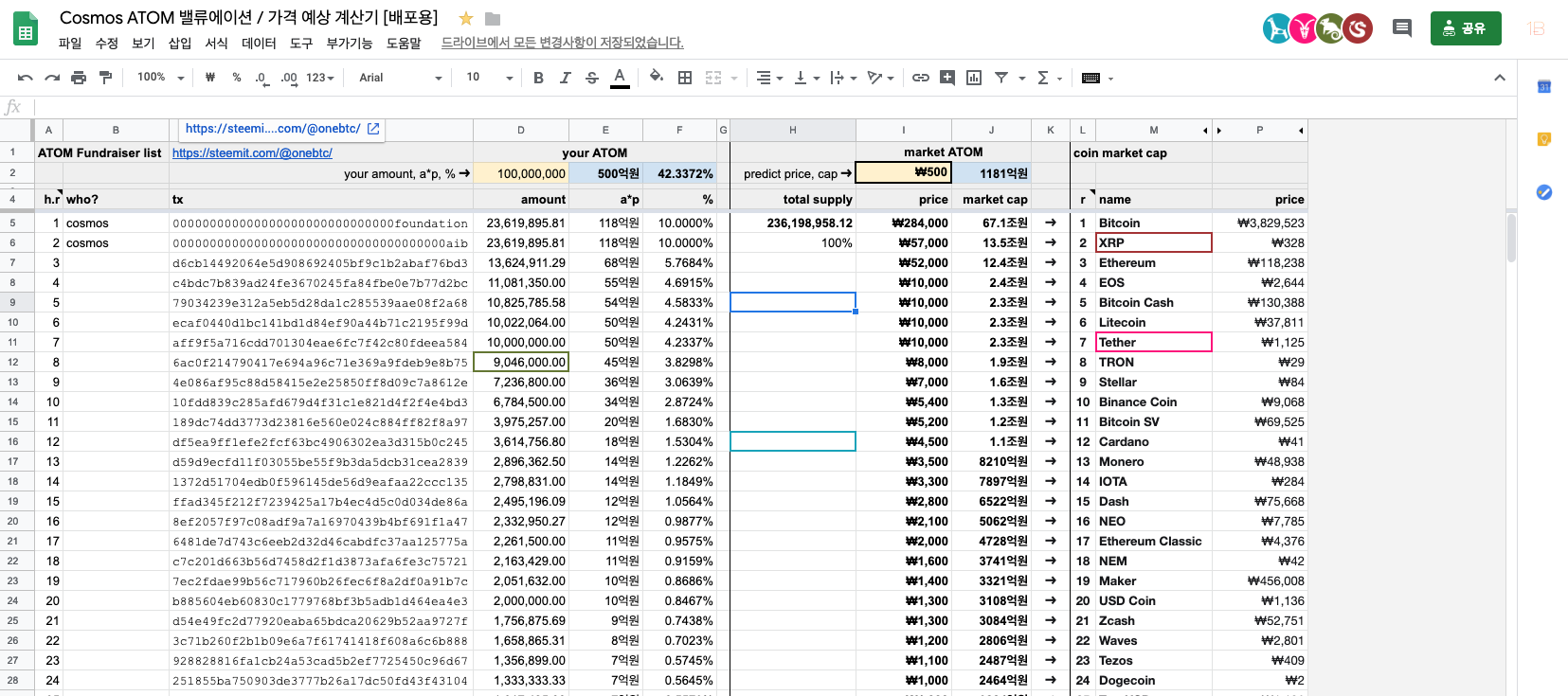Click the green 공유 share button
This screenshot has height=696, width=1568.
[x=1465, y=28]
